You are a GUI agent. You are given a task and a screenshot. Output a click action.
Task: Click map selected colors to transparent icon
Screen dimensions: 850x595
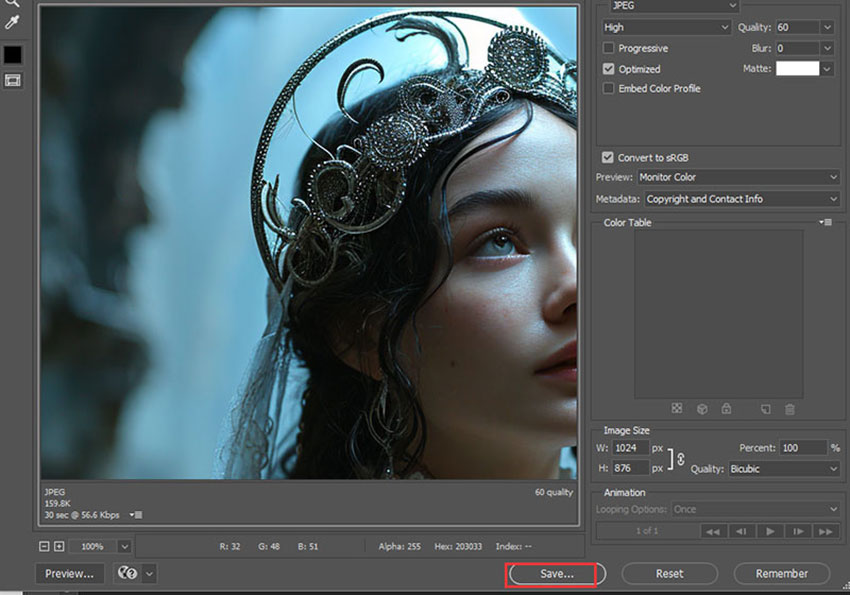pyautogui.click(x=677, y=409)
